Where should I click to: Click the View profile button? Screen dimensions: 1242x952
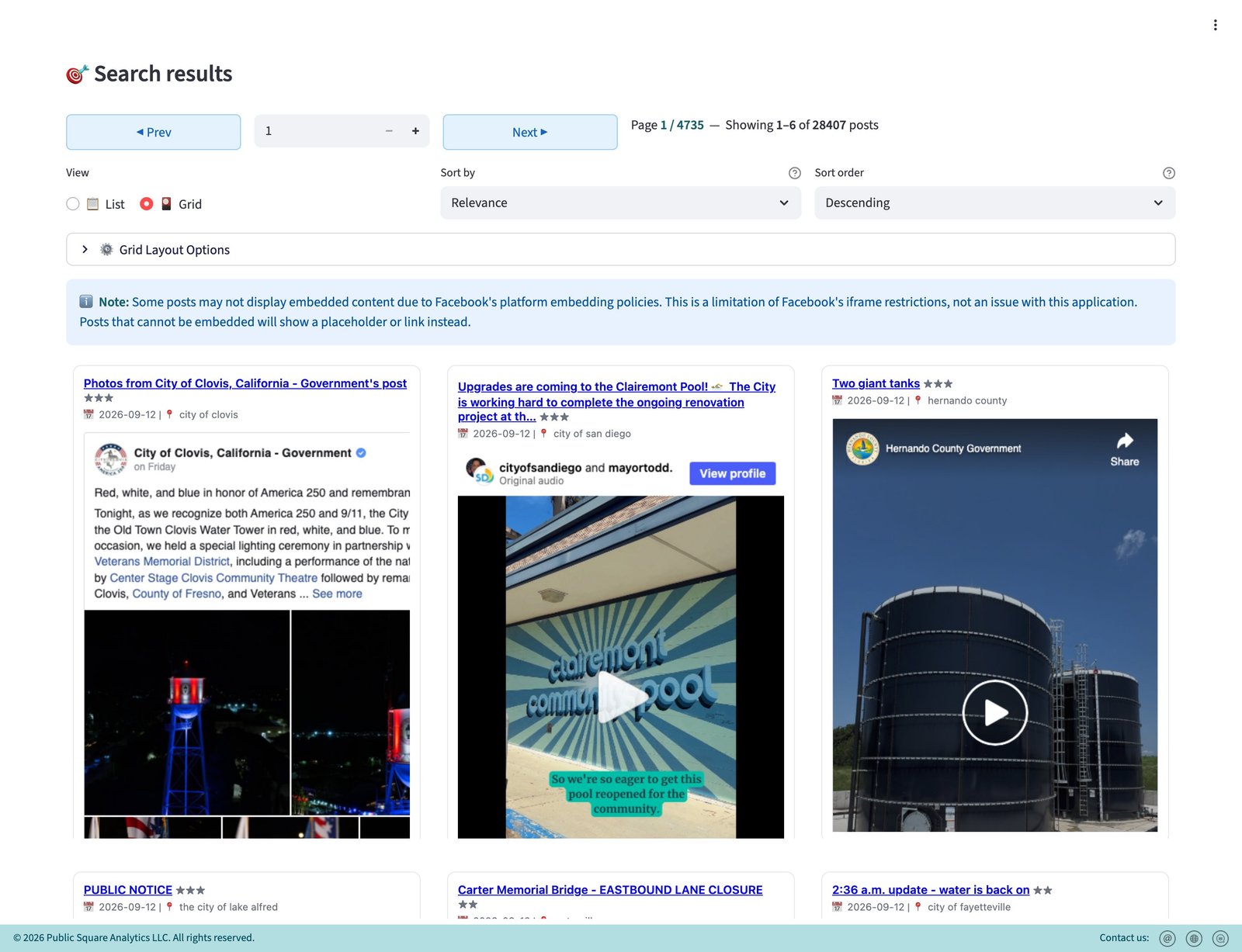pyautogui.click(x=732, y=473)
